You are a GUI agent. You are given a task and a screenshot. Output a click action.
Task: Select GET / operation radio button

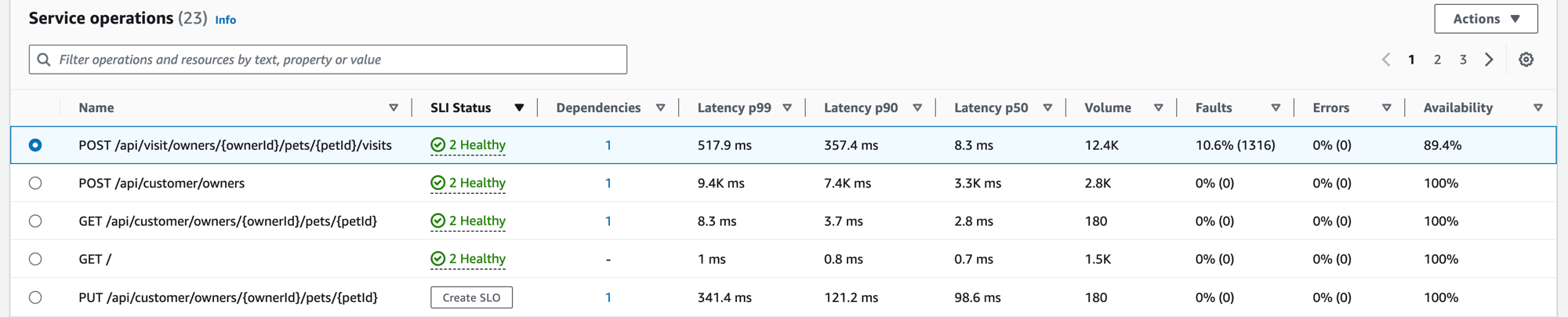(x=35, y=259)
